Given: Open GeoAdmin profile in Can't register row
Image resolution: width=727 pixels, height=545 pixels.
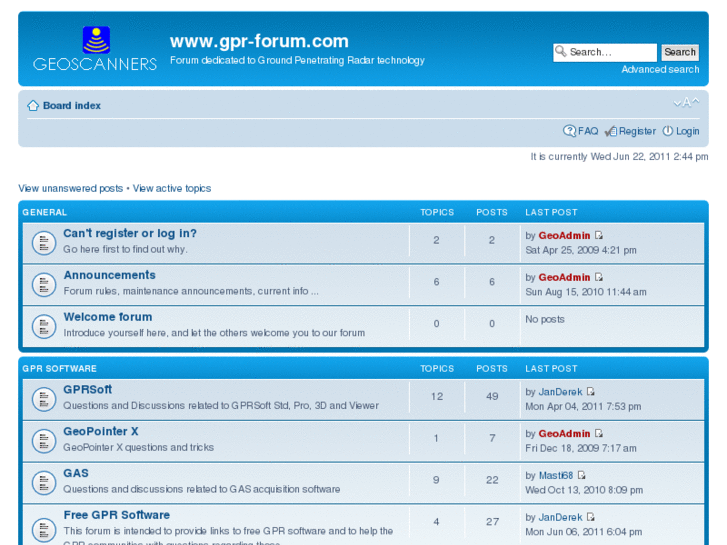Looking at the screenshot, I should [564, 236].
